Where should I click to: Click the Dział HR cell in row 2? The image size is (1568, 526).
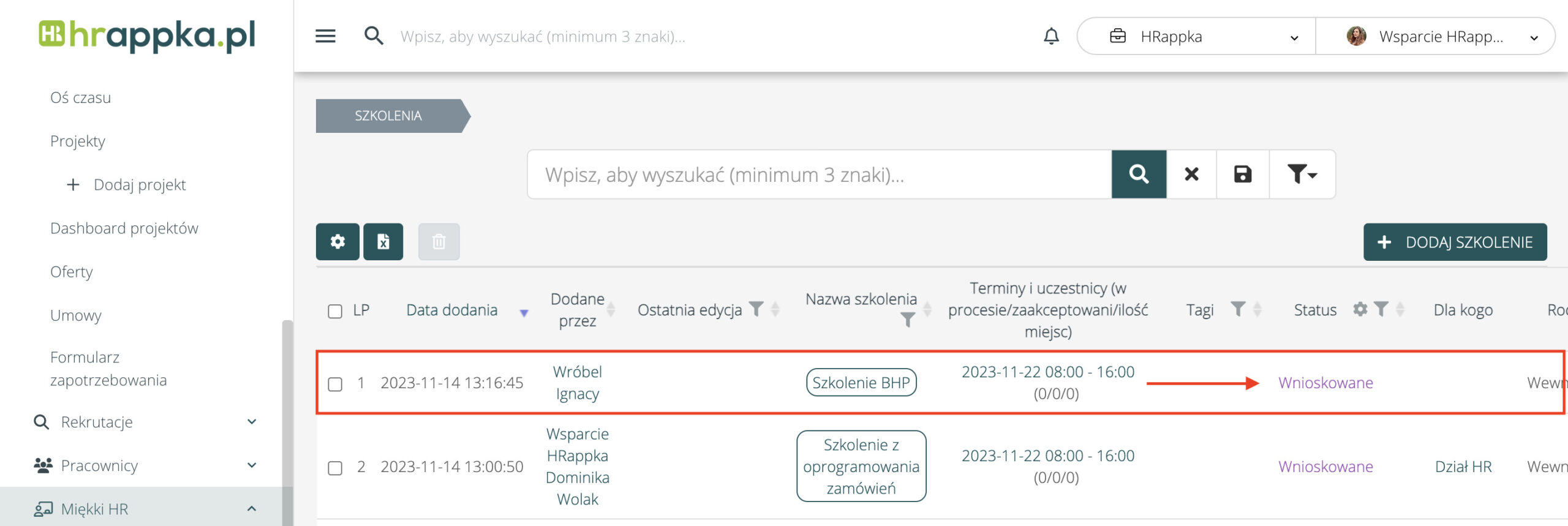click(1463, 467)
